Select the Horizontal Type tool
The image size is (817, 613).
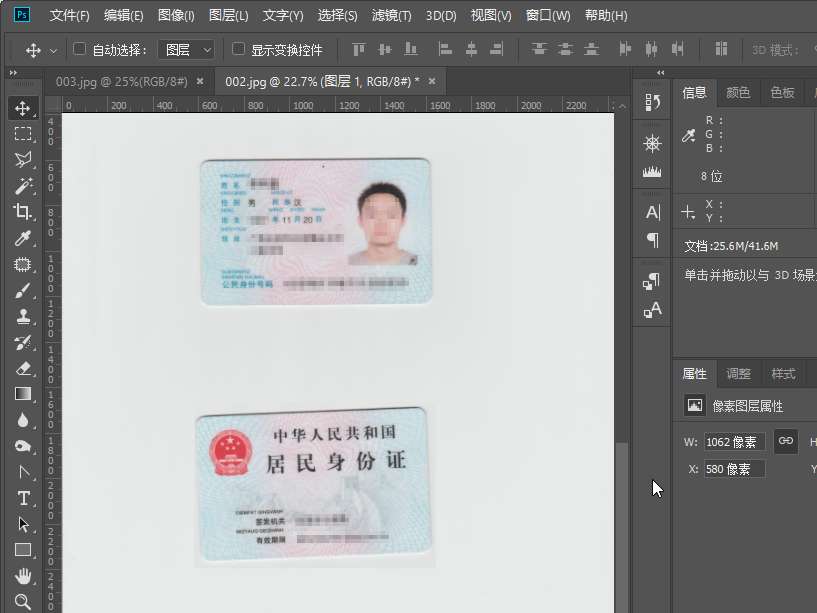(22, 498)
